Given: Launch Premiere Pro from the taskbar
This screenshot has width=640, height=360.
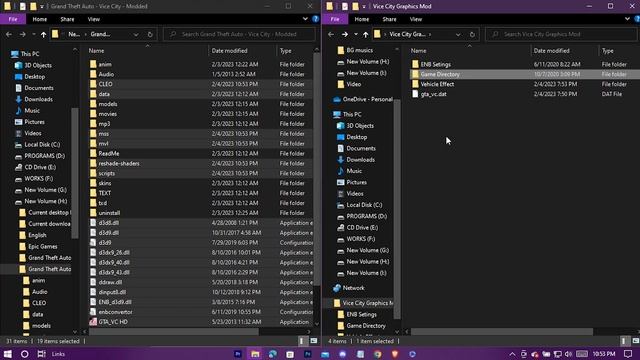Looking at the screenshot, I should pos(238,354).
